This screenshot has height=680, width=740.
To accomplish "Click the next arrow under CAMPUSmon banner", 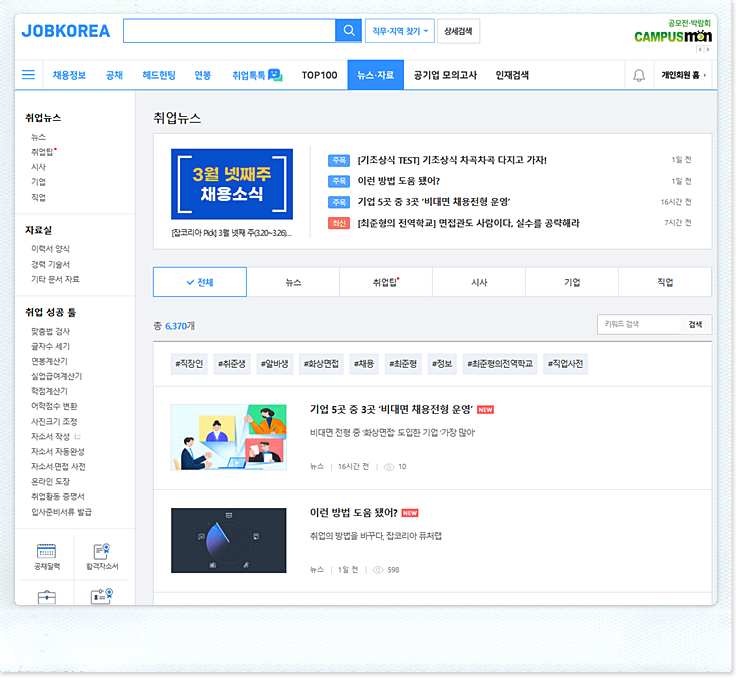I will click(x=707, y=49).
